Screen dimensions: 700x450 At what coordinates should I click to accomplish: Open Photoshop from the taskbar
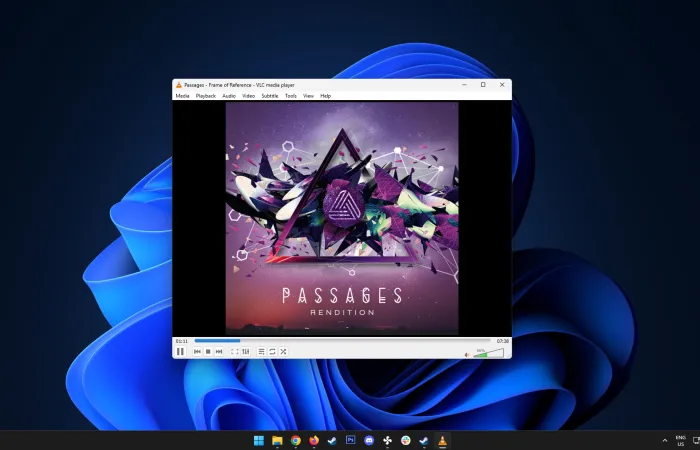pyautogui.click(x=350, y=440)
